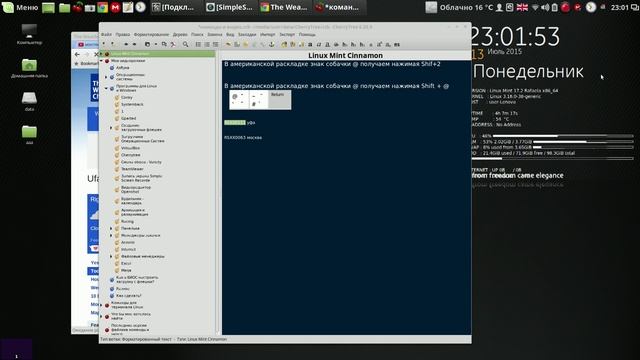Open the Закладки menu
This screenshot has height=360, width=640.
(x=247, y=35)
